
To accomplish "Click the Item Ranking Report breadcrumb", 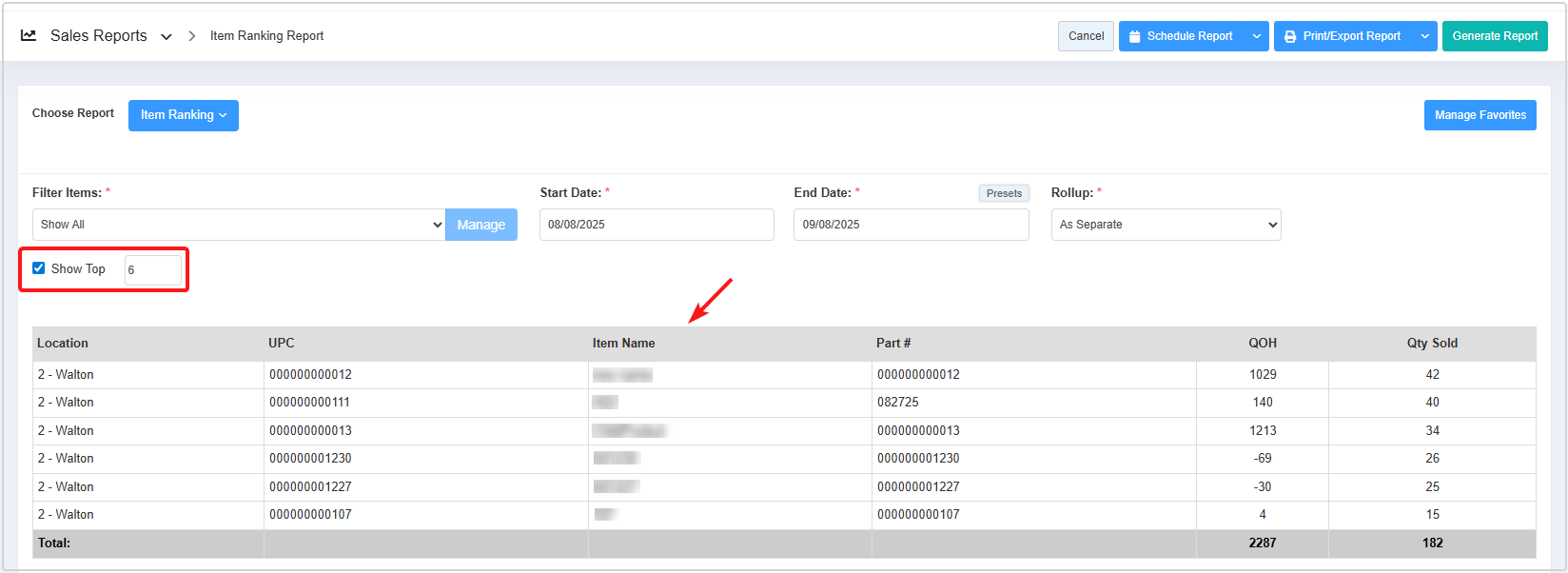I will [266, 36].
